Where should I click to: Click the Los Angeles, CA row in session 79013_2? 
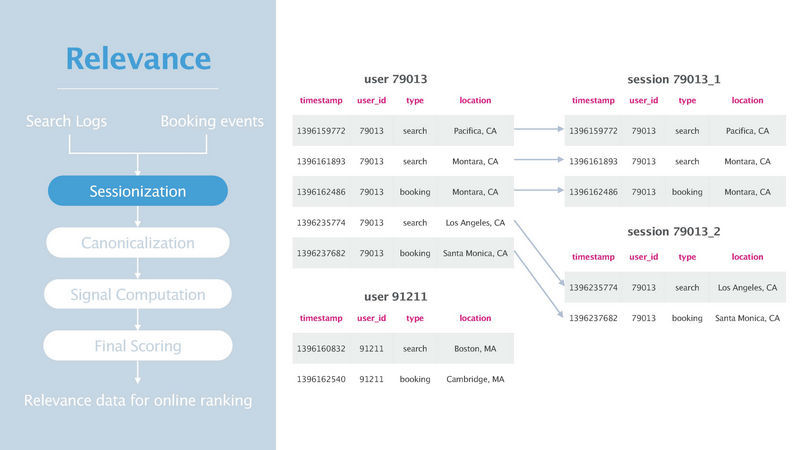(x=675, y=287)
